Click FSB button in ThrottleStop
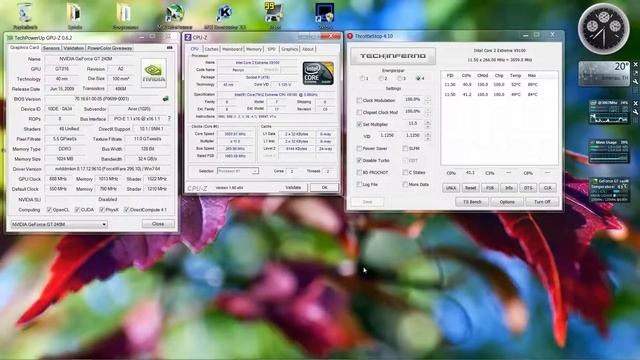640x360 pixels. [x=489, y=188]
